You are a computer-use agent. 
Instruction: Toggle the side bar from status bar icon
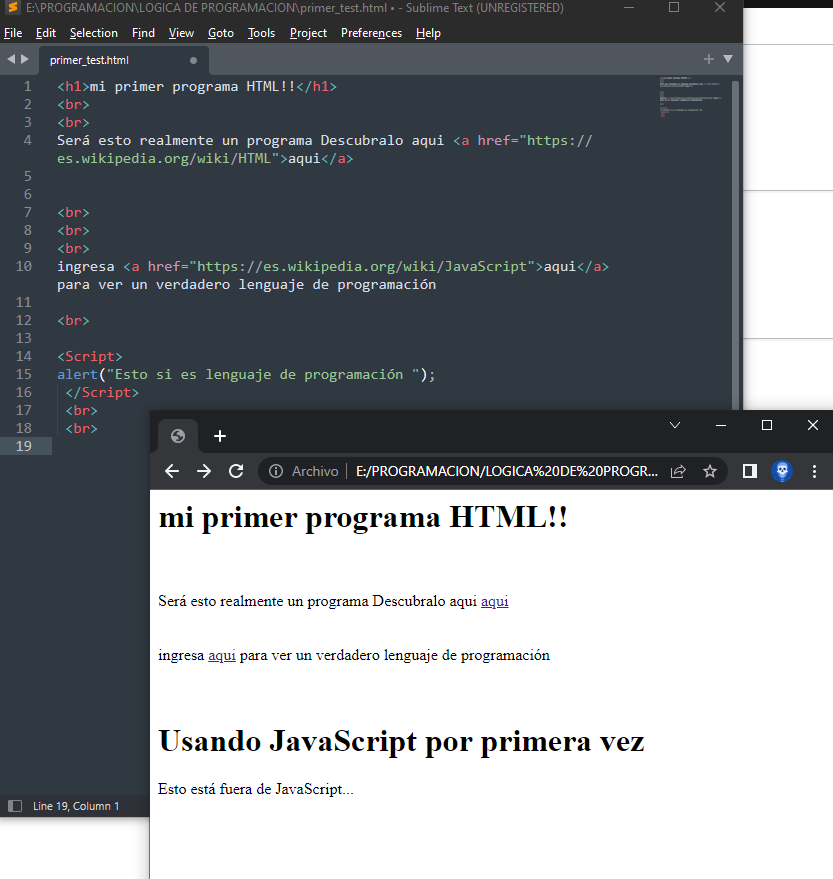15,806
